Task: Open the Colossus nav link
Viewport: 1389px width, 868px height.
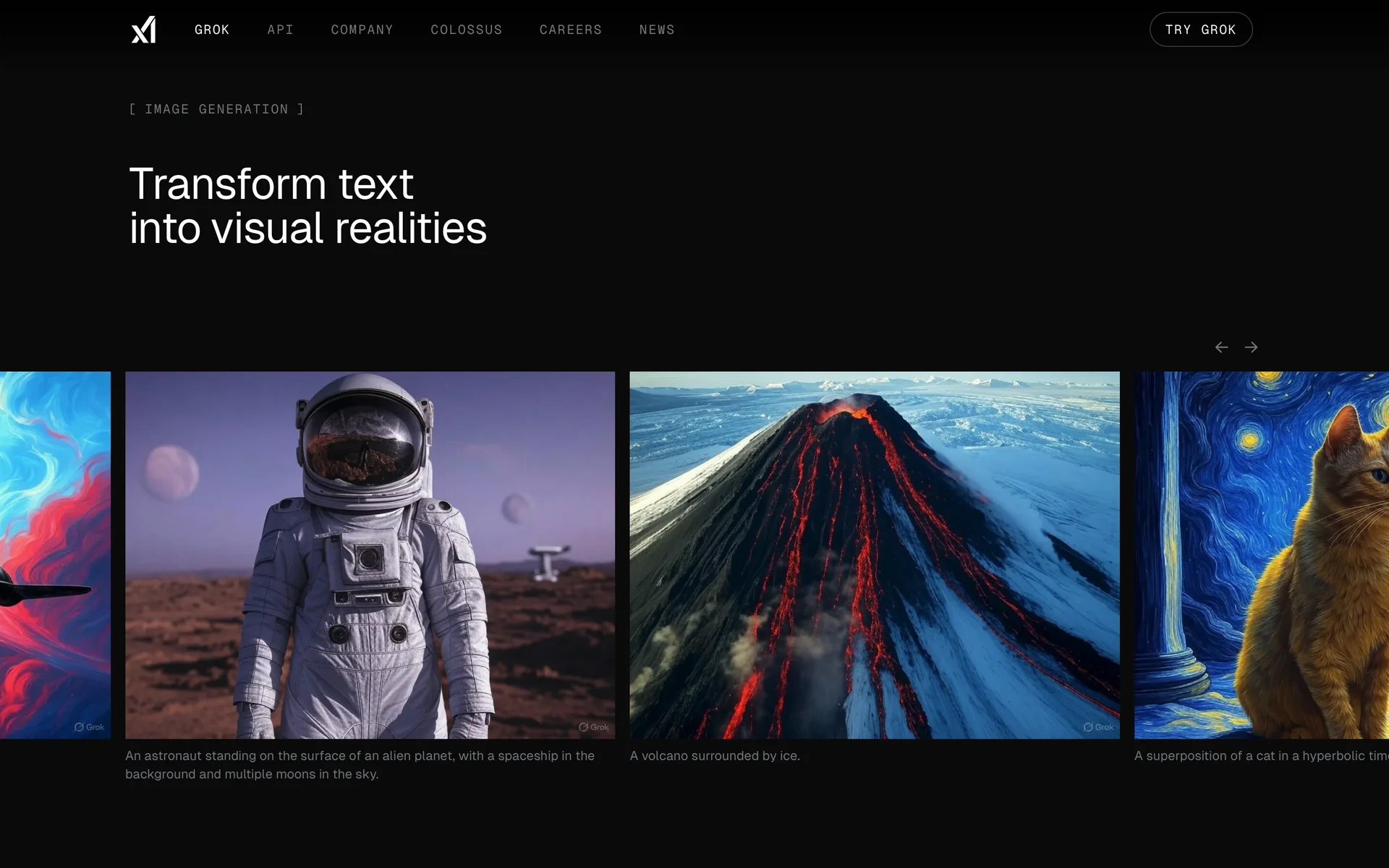Action: [x=466, y=30]
